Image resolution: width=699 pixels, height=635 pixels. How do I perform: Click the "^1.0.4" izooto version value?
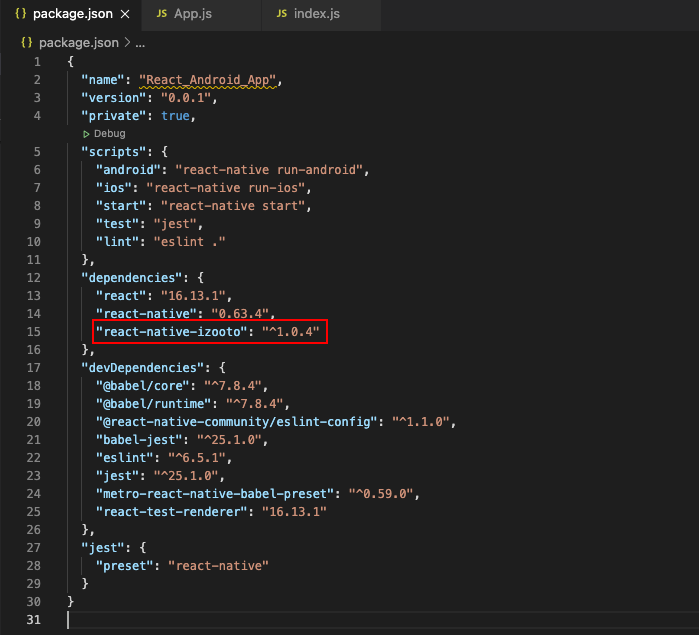point(291,332)
